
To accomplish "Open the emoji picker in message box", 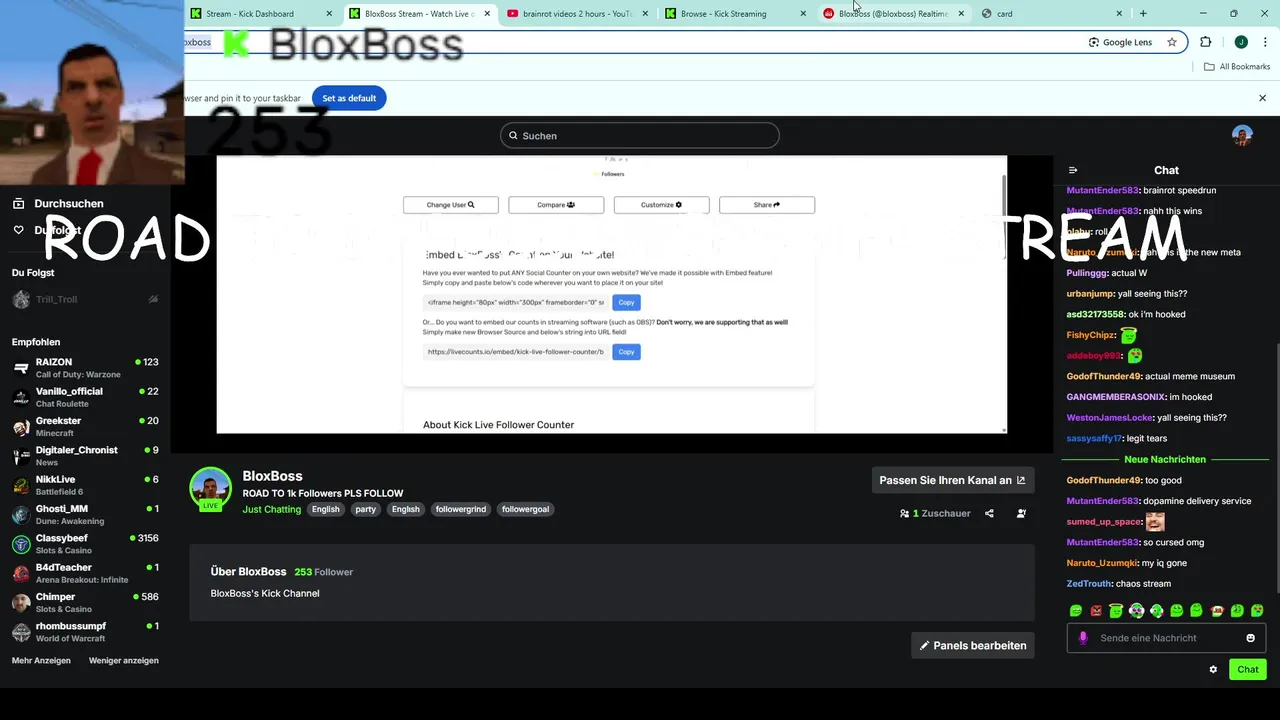I will coord(1250,638).
